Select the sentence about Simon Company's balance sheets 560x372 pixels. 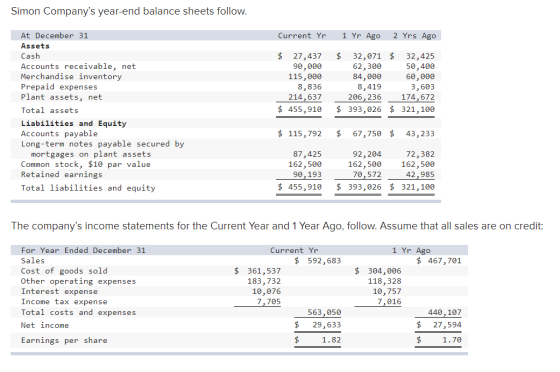(129, 11)
